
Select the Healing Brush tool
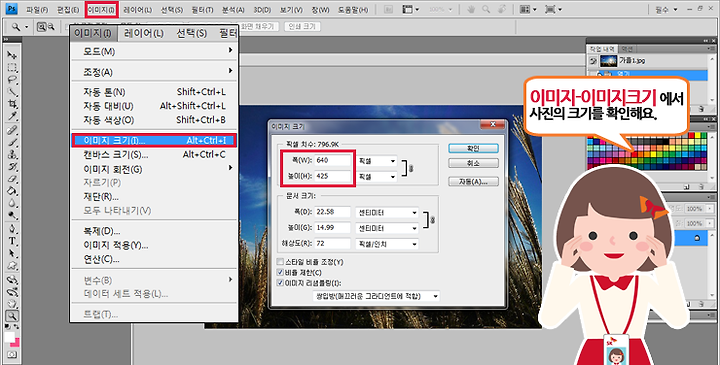[12, 130]
